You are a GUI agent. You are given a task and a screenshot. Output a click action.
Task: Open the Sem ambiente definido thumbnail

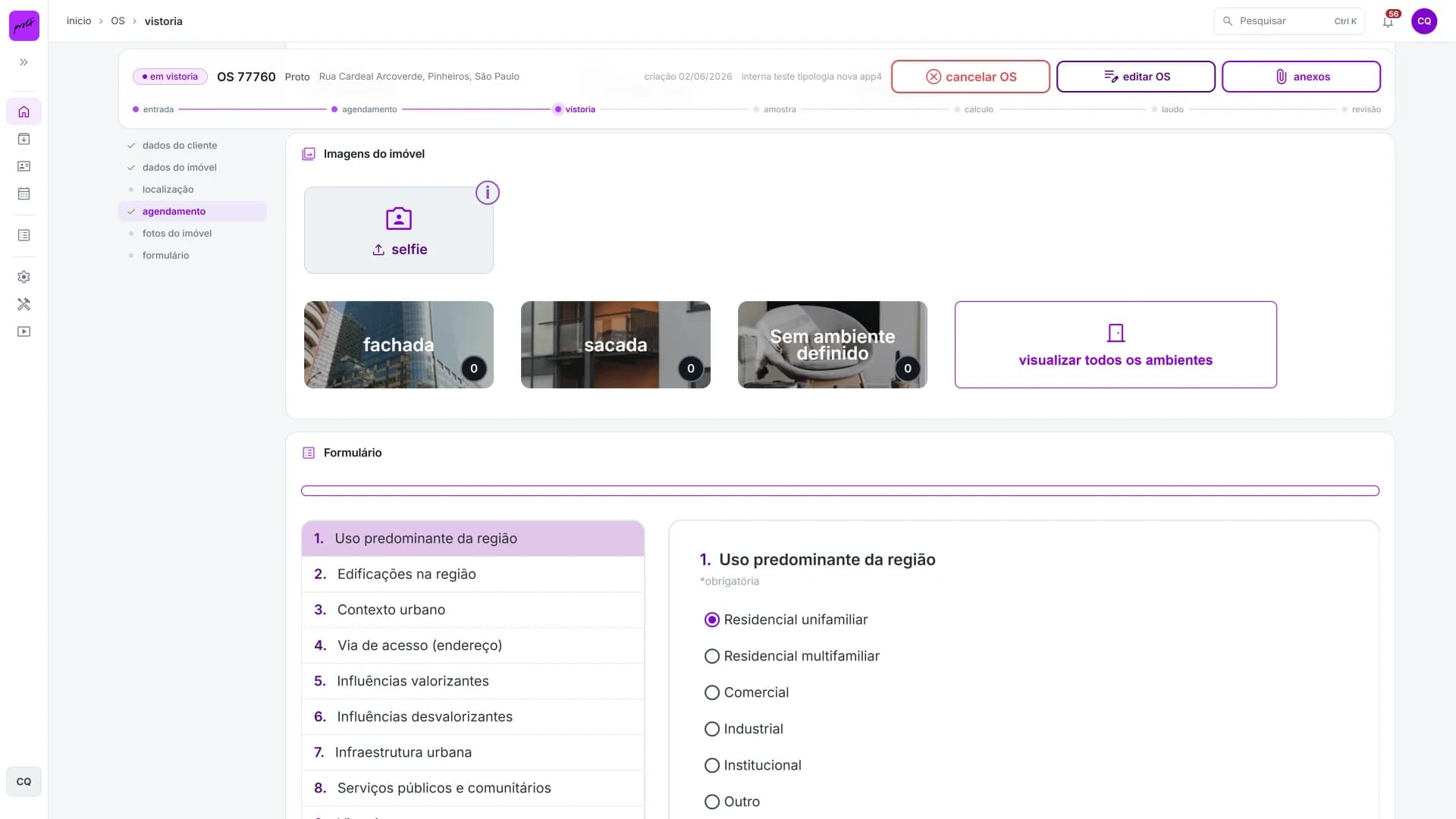tap(833, 344)
